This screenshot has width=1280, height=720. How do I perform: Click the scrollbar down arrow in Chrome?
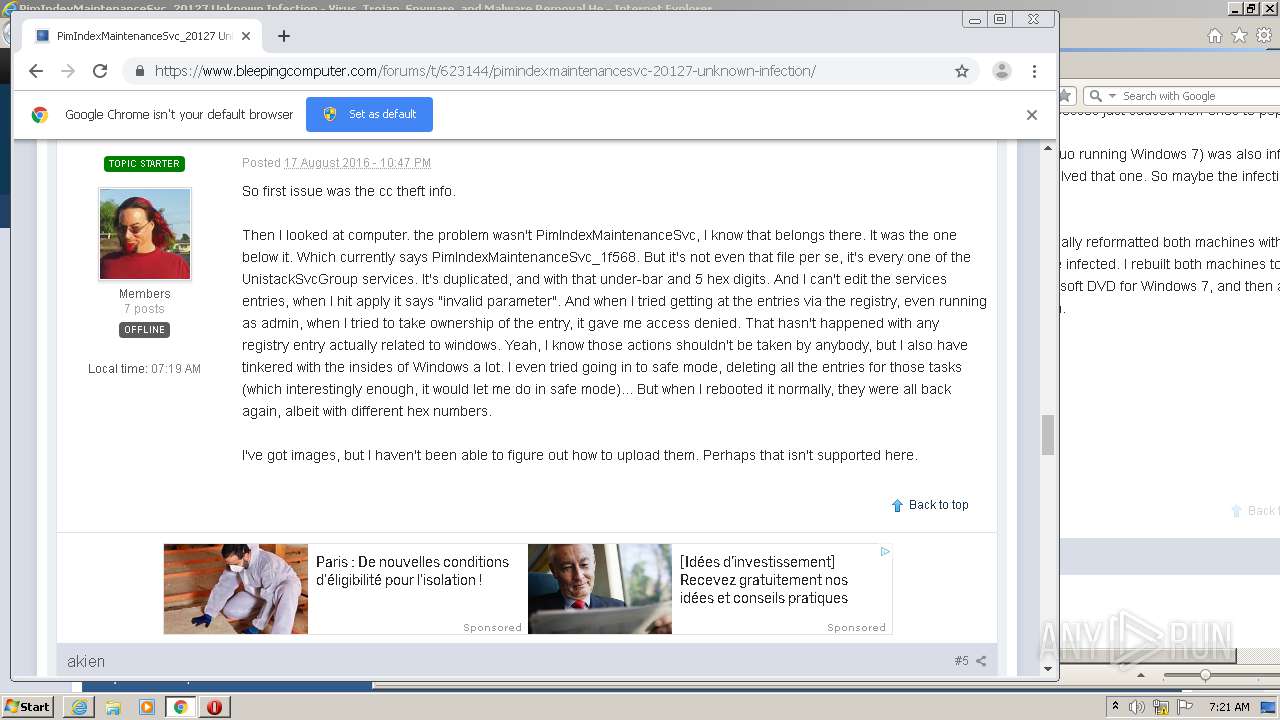tap(1048, 669)
